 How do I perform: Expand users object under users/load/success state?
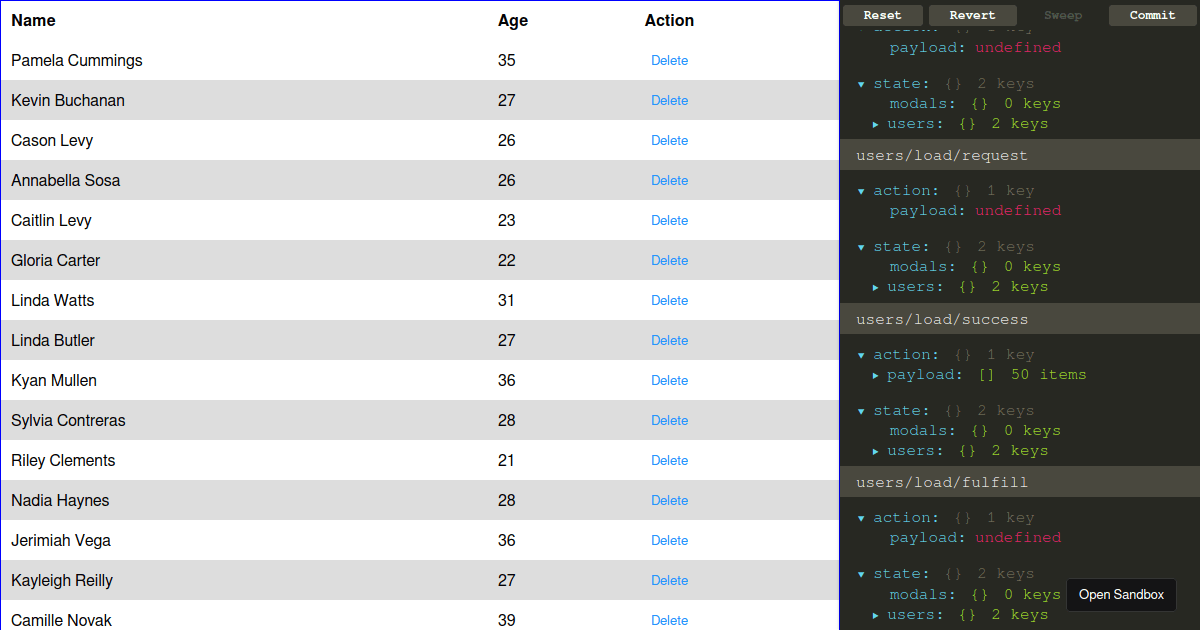pos(876,451)
